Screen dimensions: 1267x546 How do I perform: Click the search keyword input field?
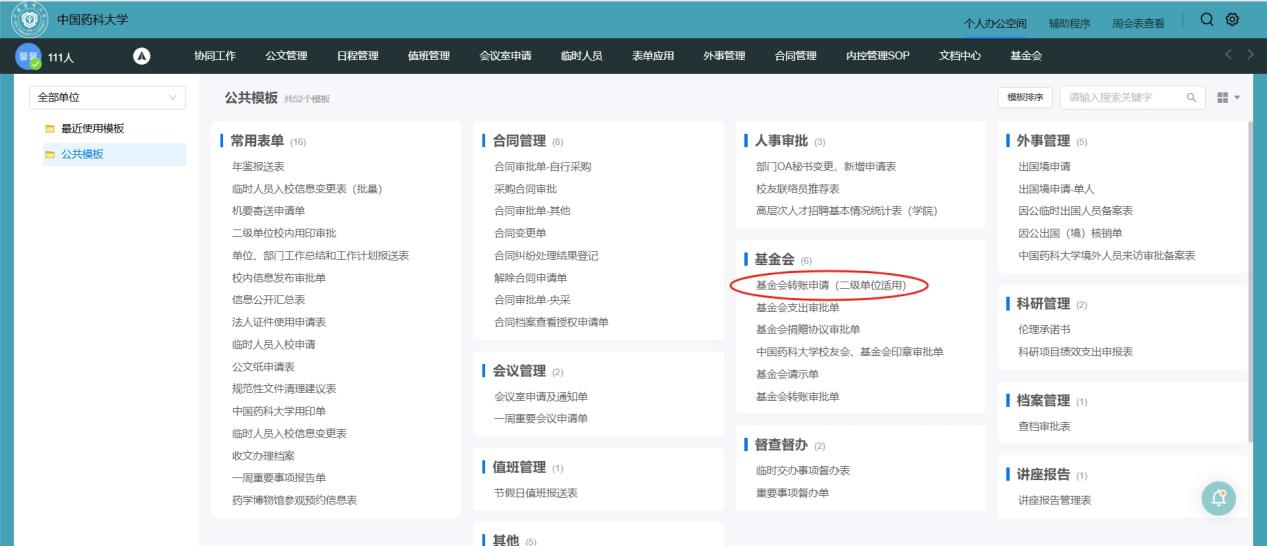coord(1120,97)
